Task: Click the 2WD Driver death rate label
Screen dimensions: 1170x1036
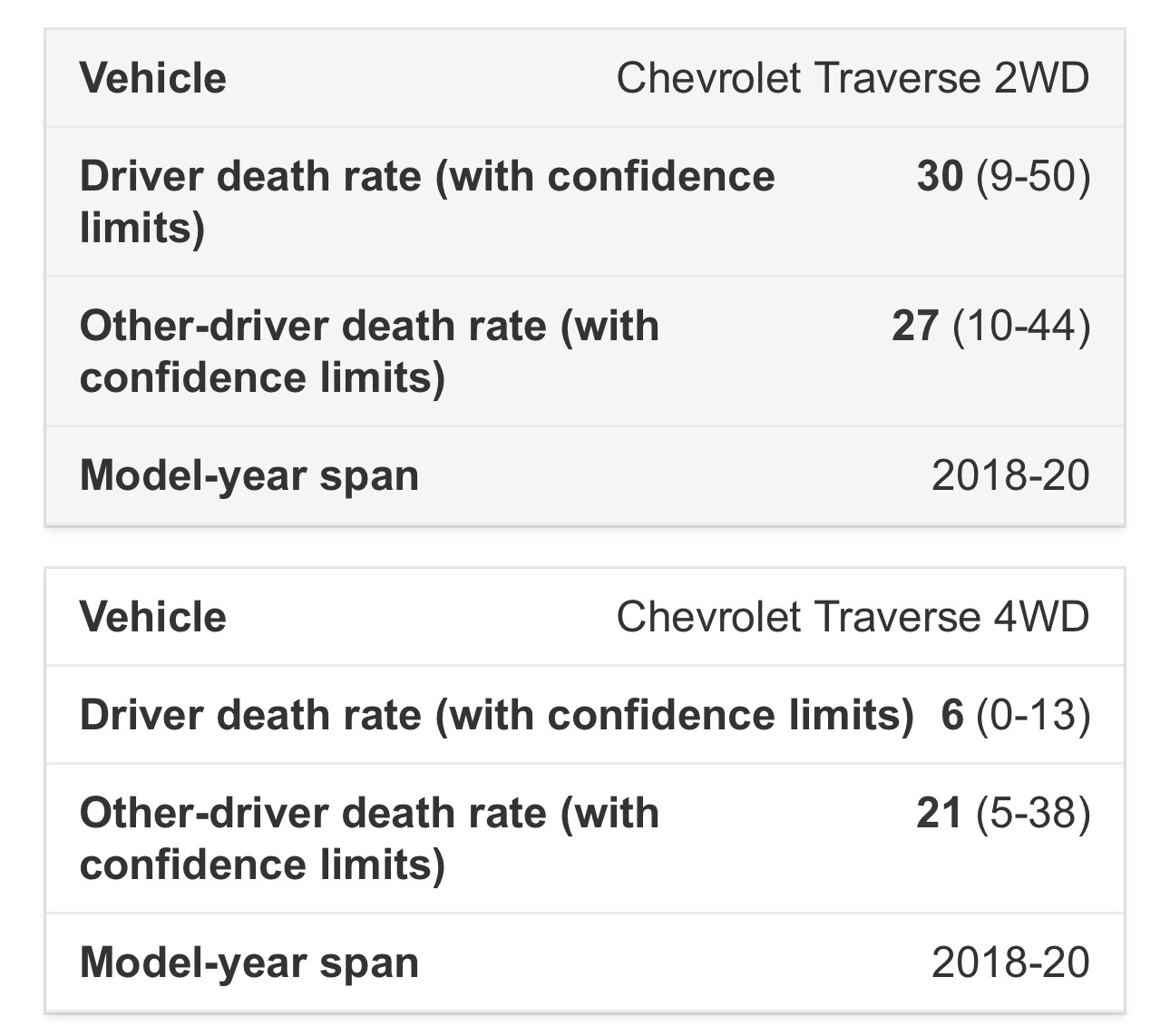Action: coord(427,200)
